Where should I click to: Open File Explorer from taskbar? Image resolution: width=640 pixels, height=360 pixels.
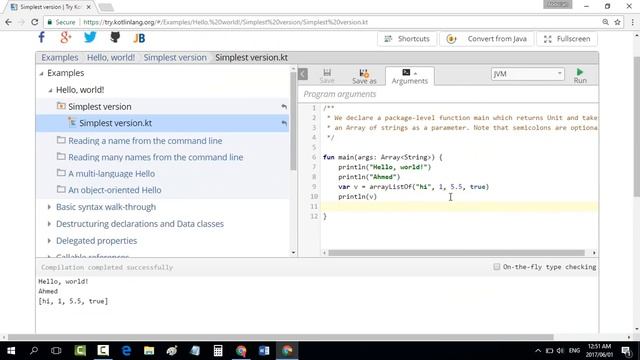[x=149, y=351]
